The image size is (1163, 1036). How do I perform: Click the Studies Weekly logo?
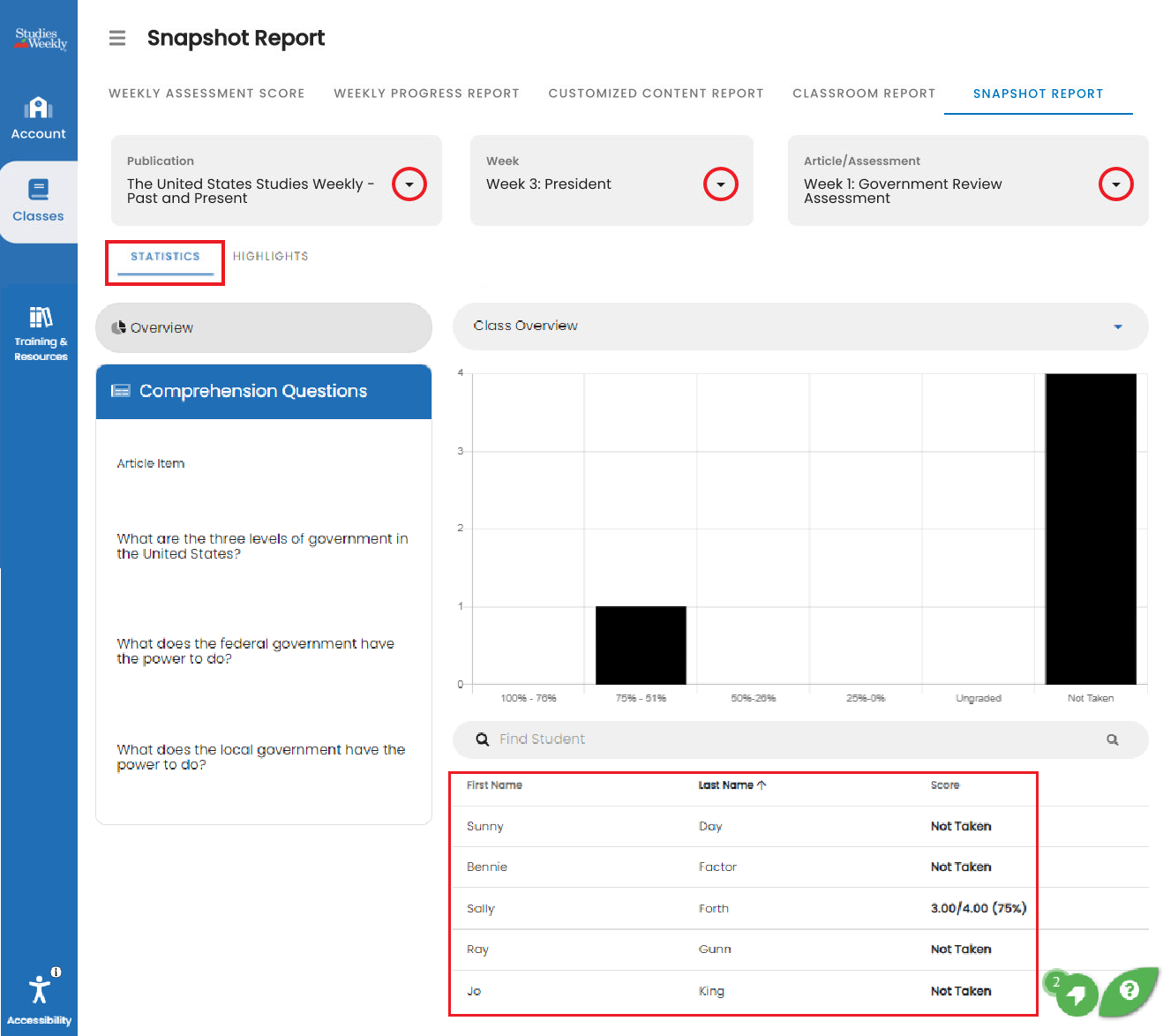tap(40, 38)
